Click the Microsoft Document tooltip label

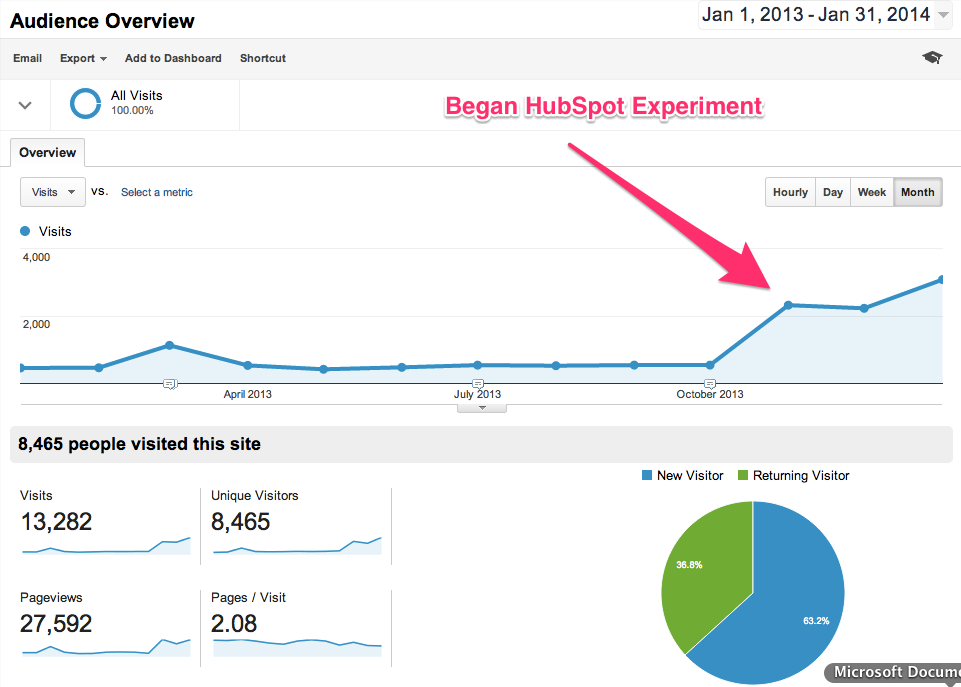[x=894, y=672]
